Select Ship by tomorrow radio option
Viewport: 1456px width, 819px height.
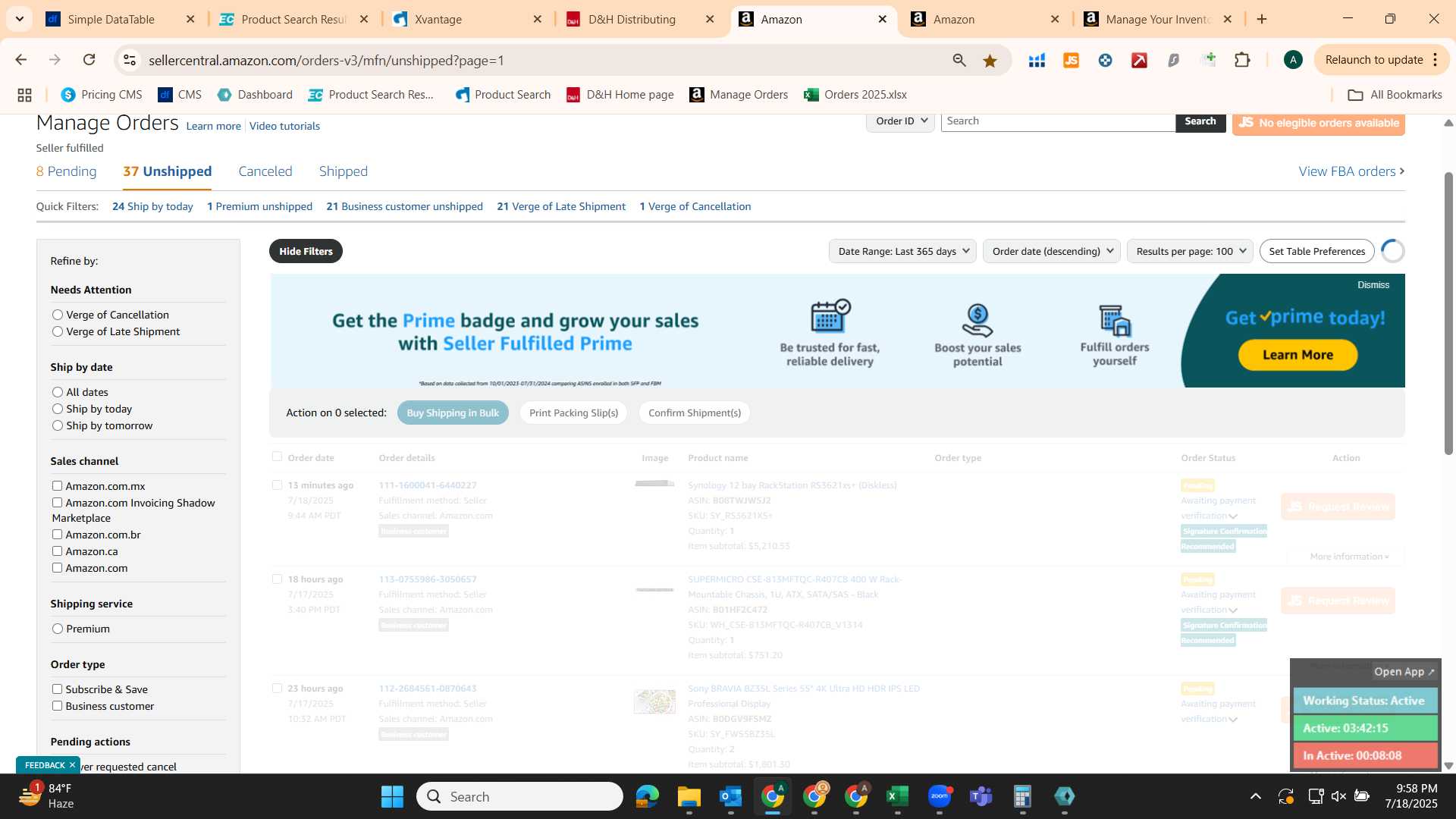[x=58, y=425]
